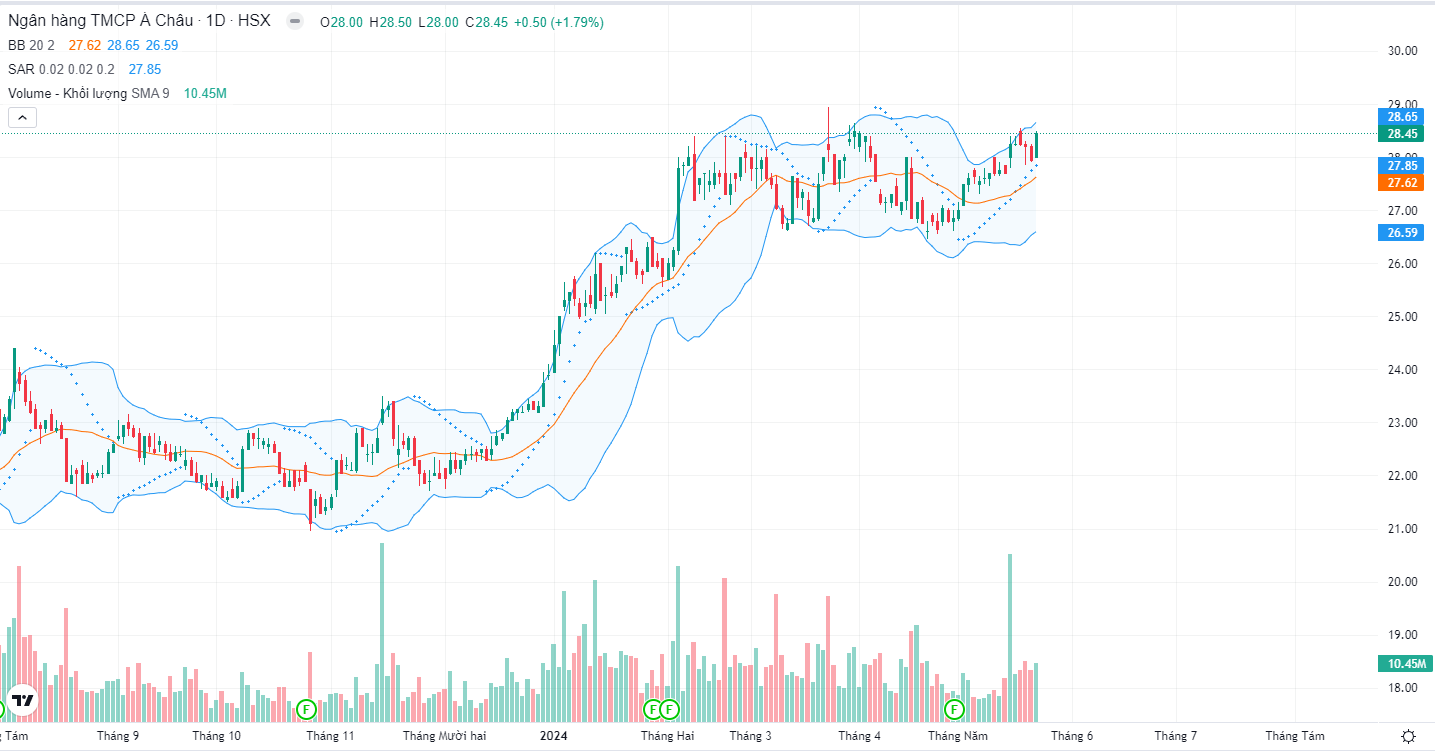Click the 26.00 price axis label

pyautogui.click(x=1404, y=263)
